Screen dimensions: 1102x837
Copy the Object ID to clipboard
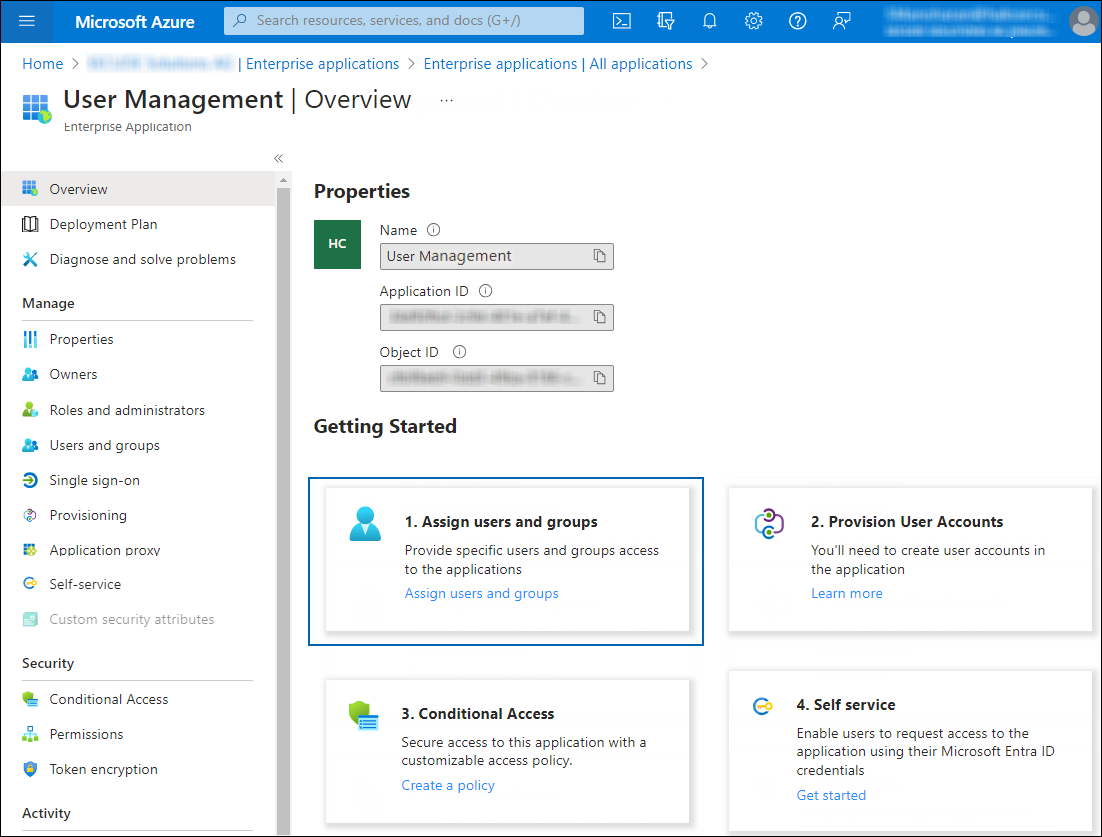(599, 378)
